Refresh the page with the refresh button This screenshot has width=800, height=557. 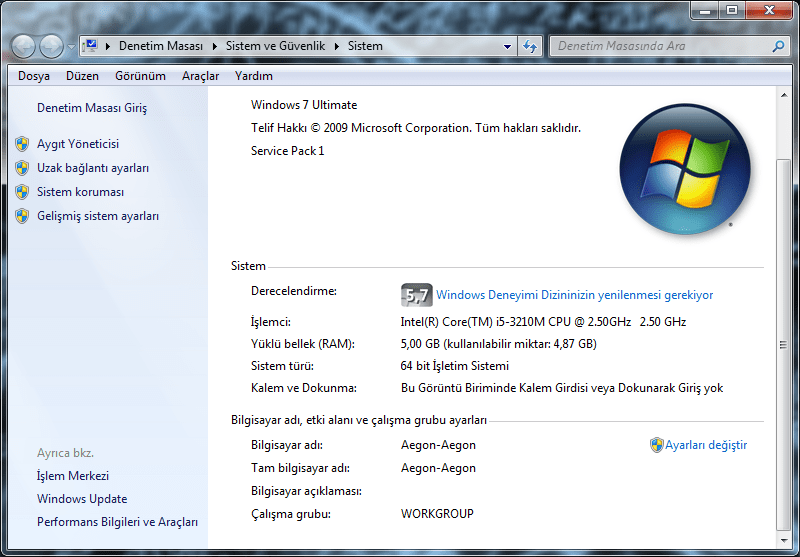point(530,46)
